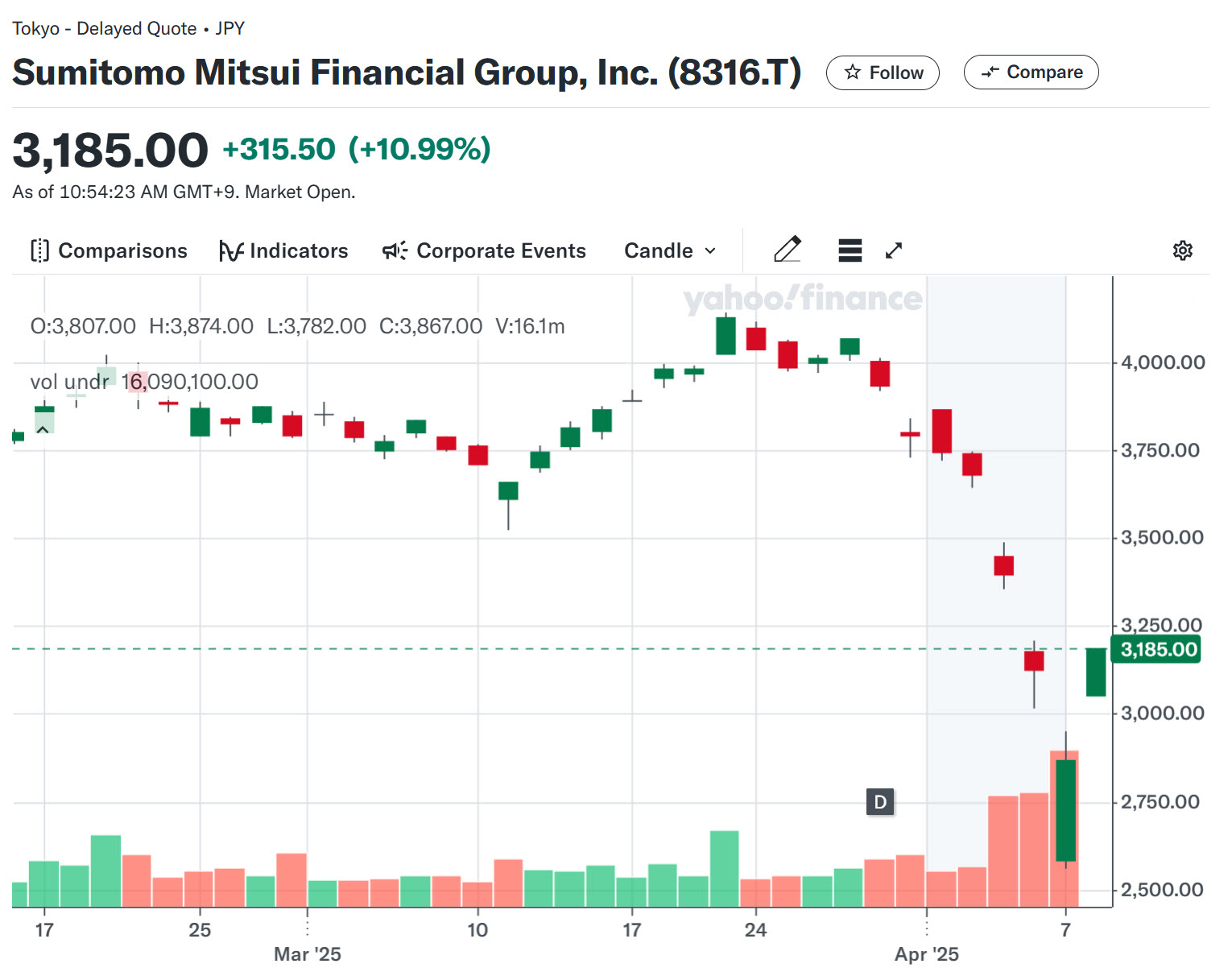Click the 2,500.00 price axis label

click(1162, 890)
